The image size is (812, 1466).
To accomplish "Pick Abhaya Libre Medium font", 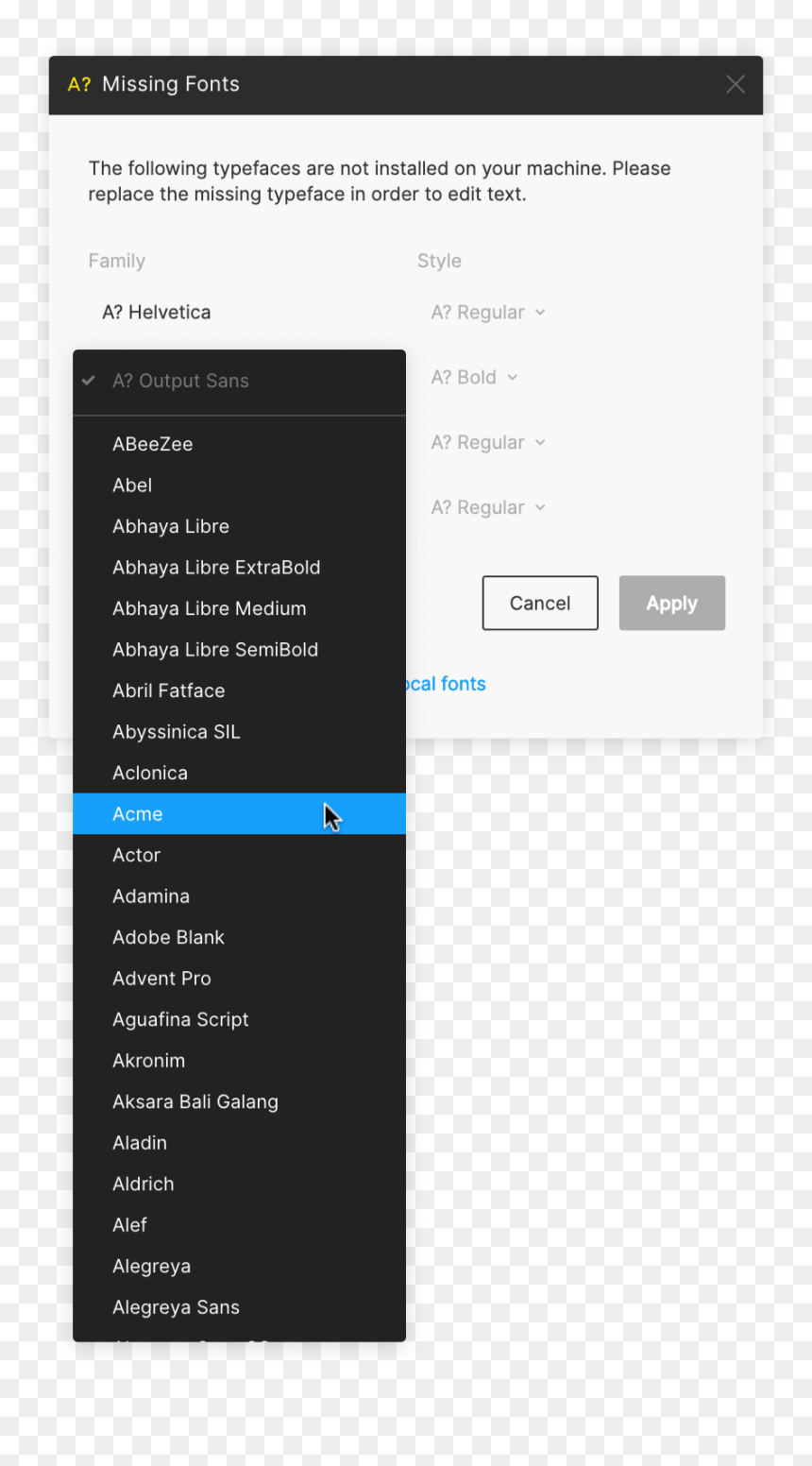I will [x=240, y=608].
